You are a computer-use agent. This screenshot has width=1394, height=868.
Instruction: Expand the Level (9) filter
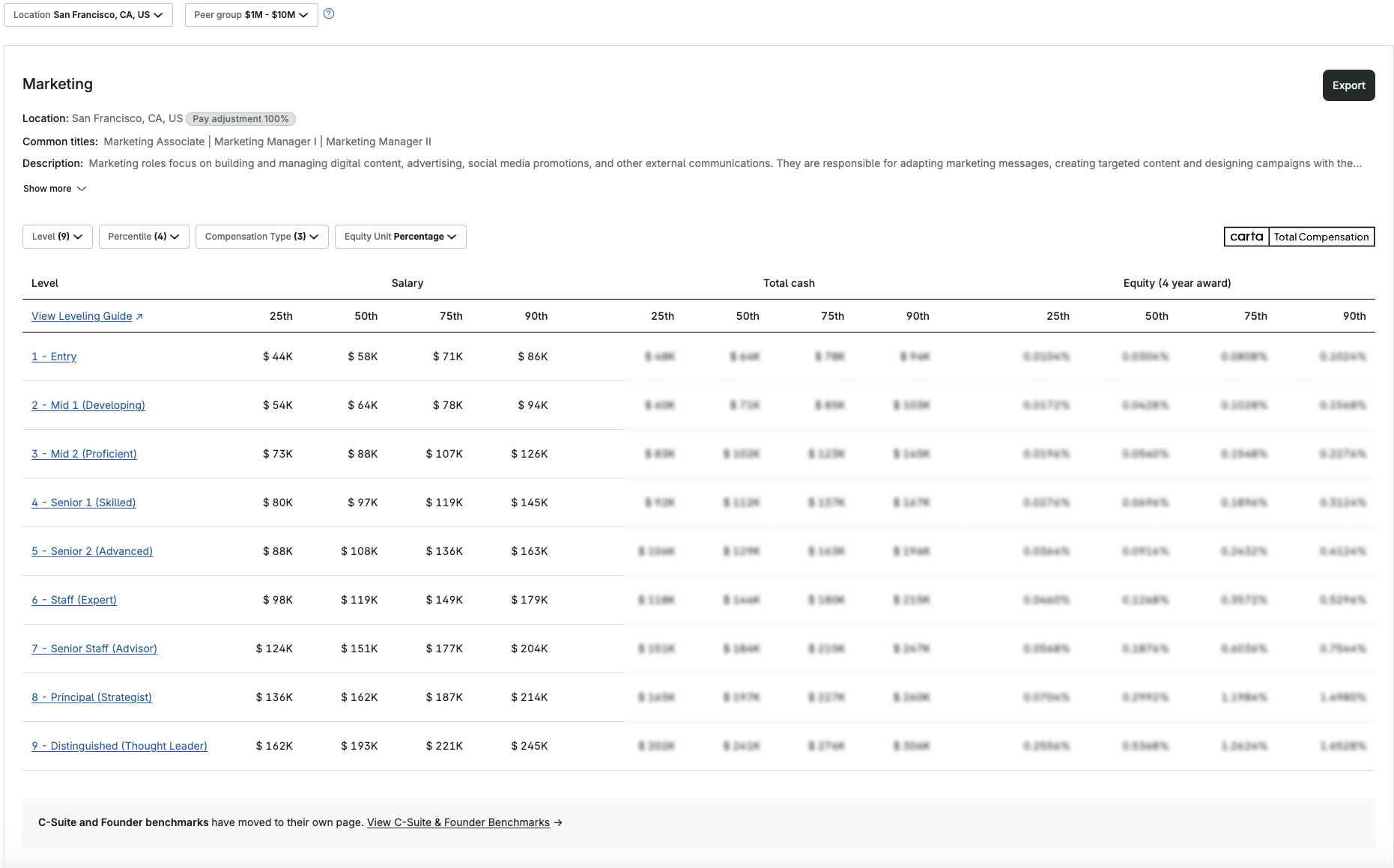coord(58,237)
